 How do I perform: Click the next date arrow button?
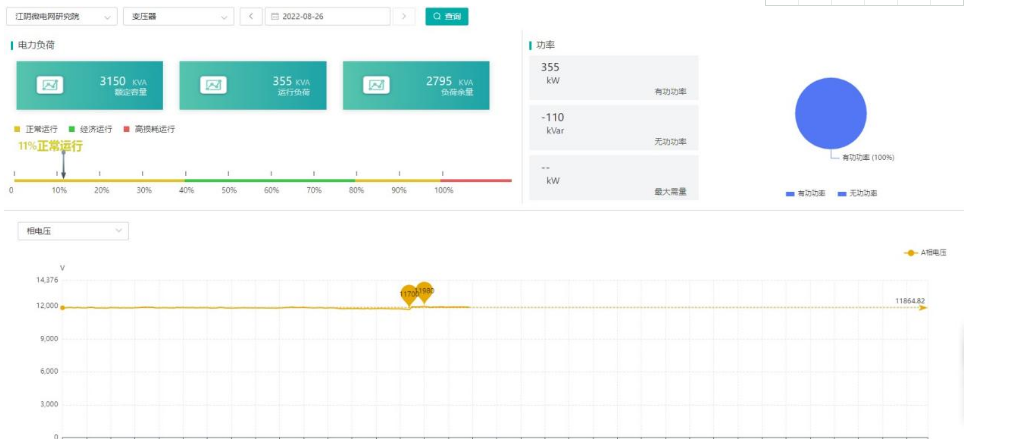tap(403, 17)
